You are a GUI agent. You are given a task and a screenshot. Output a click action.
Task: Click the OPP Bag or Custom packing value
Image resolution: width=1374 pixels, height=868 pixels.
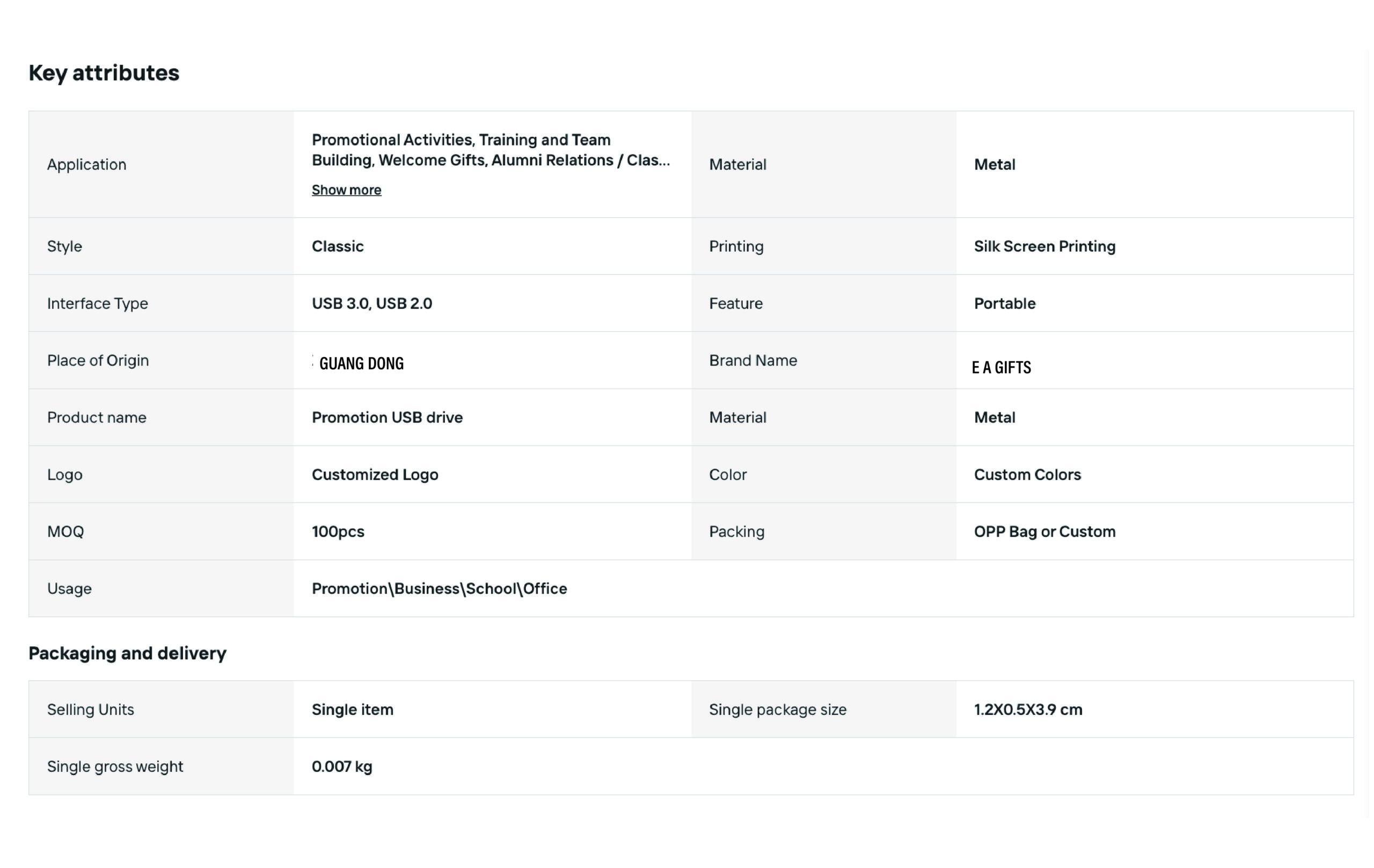(x=1044, y=532)
